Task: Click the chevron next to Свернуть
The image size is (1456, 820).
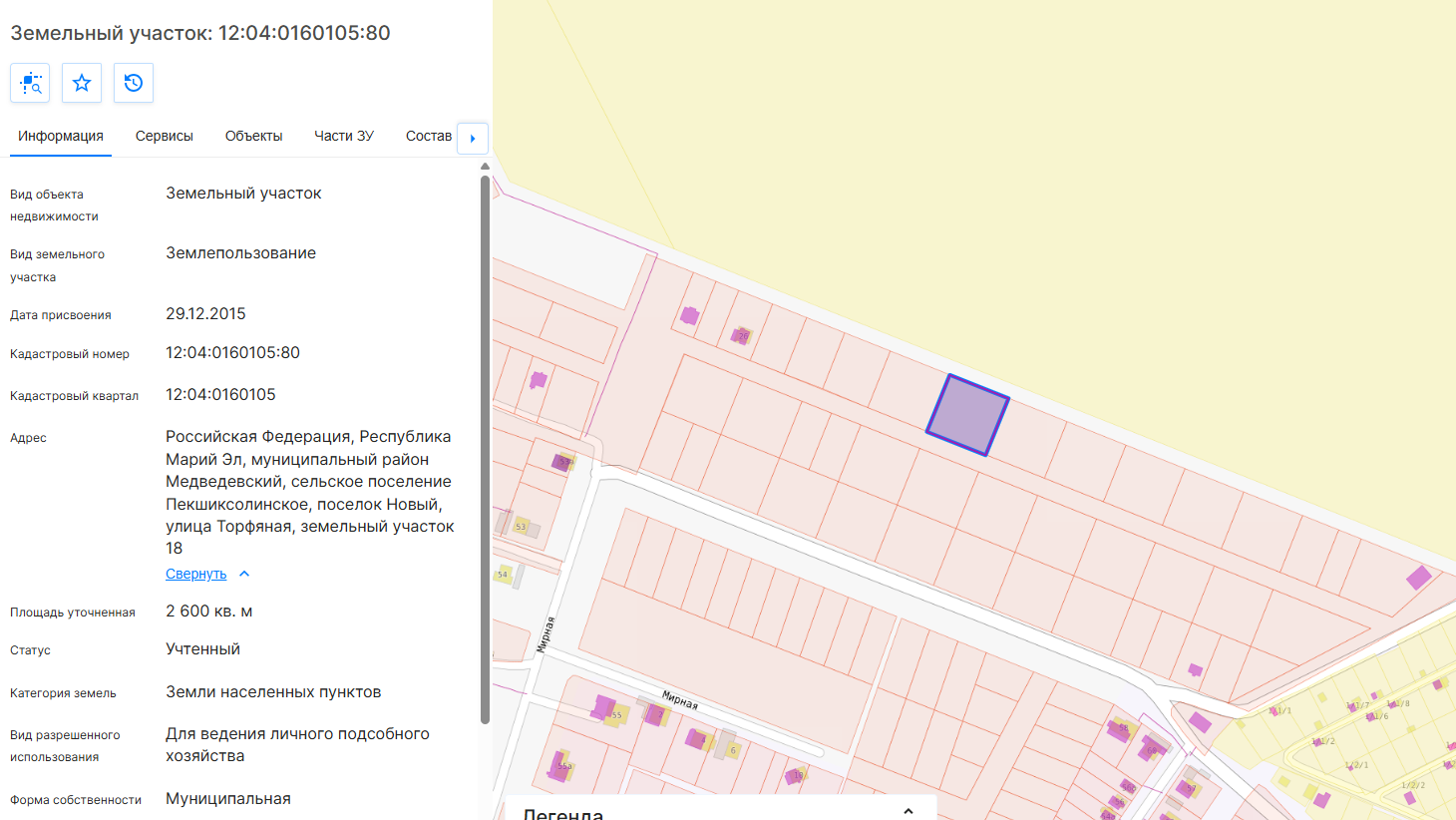Action: tap(244, 574)
